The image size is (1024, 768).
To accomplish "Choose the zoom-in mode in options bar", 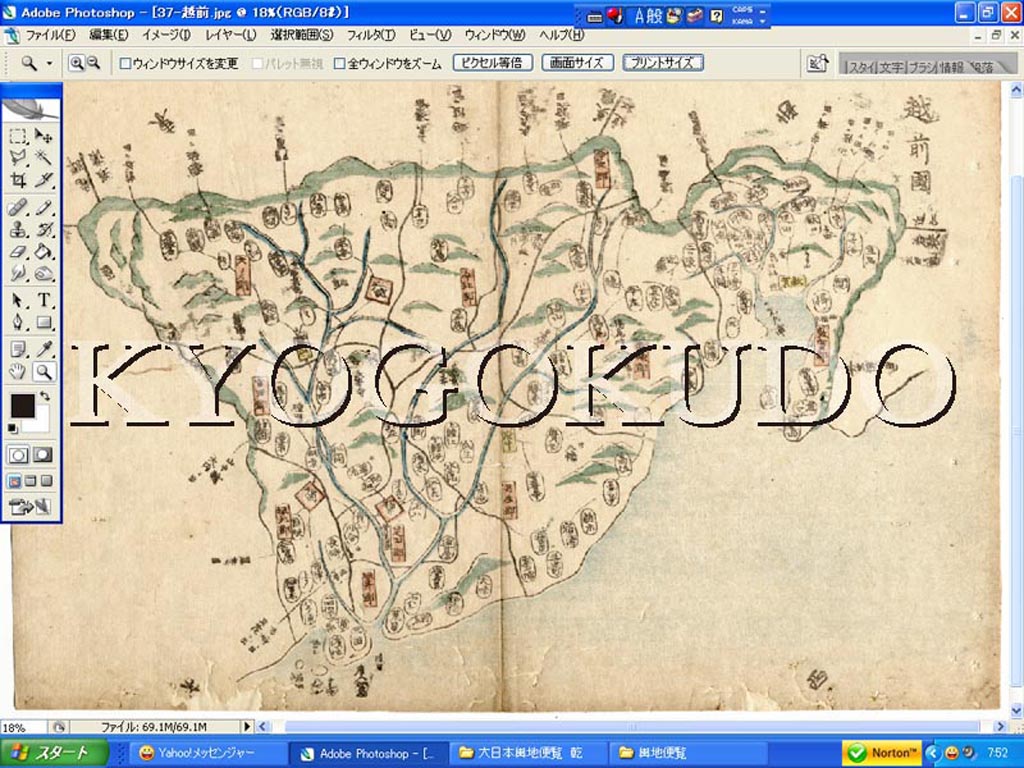I will [76, 63].
